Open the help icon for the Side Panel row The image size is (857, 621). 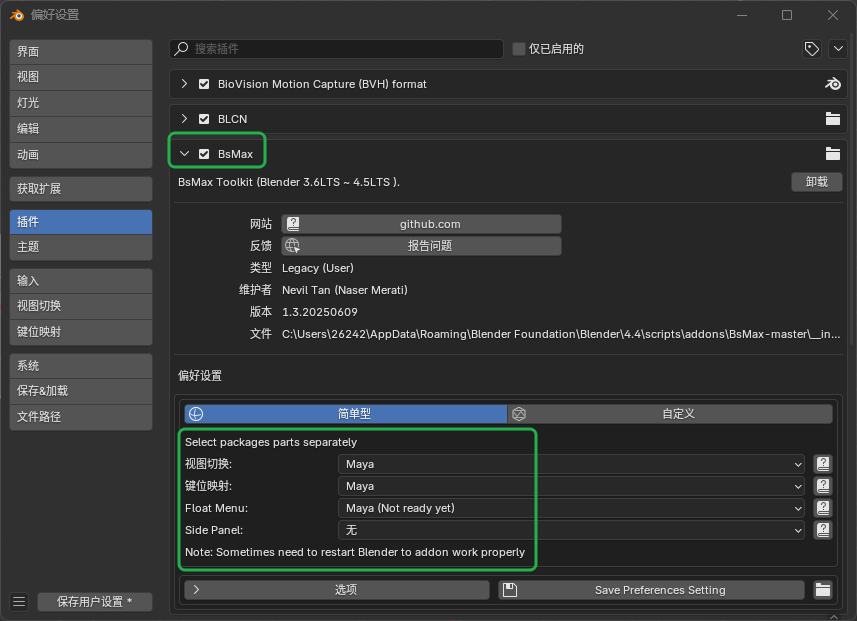(823, 530)
